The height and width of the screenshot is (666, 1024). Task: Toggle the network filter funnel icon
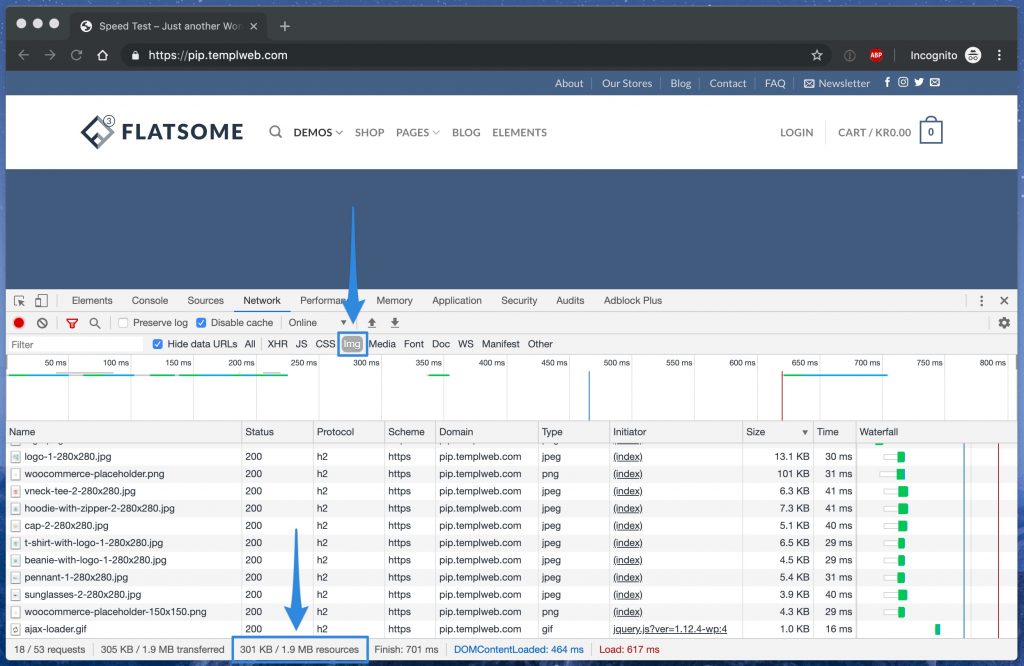(72, 323)
